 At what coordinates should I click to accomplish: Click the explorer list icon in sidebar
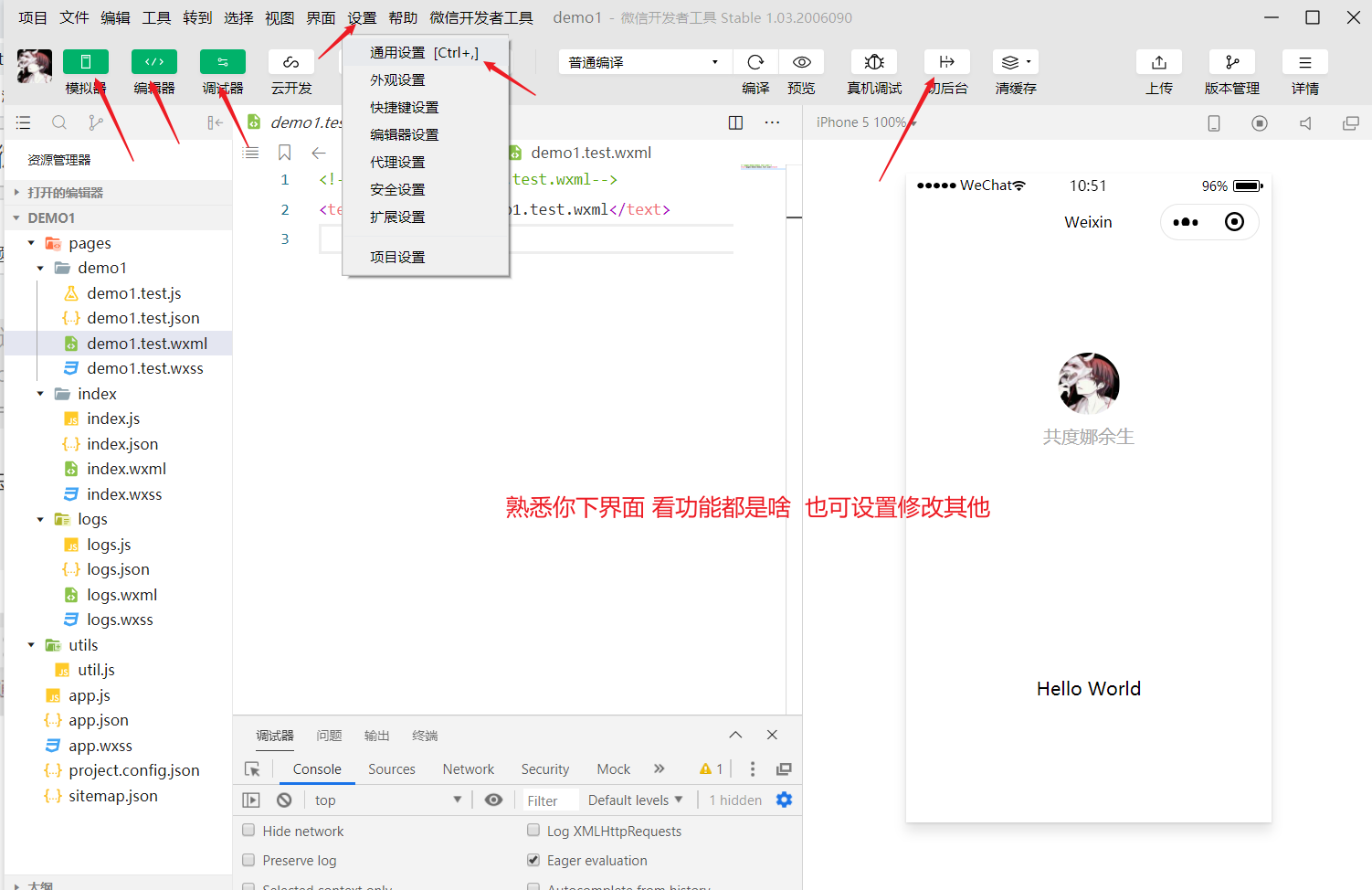click(24, 122)
